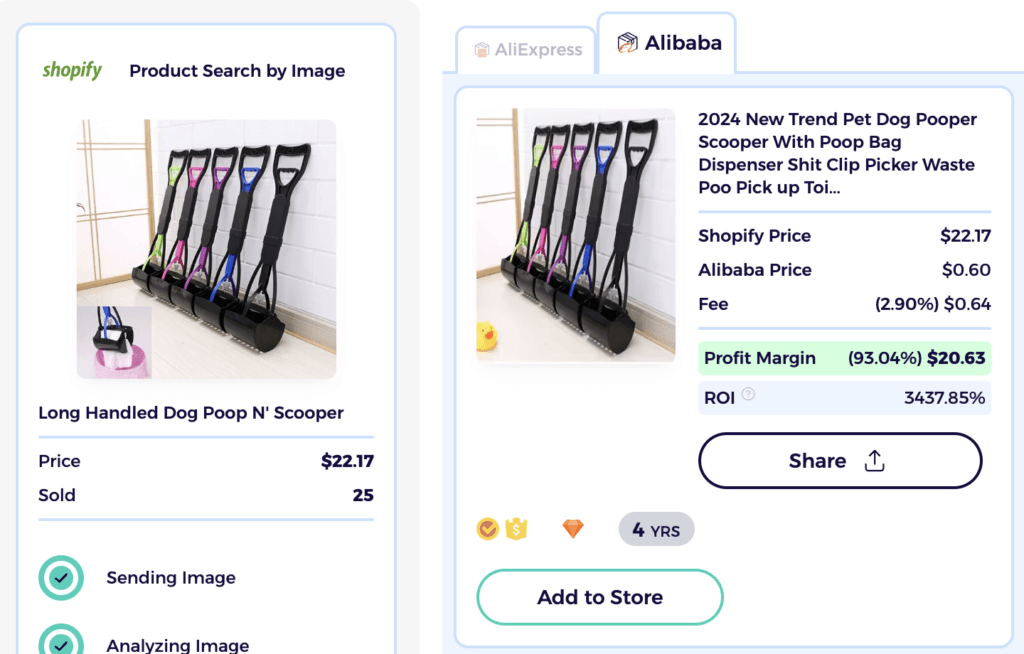Image resolution: width=1024 pixels, height=654 pixels.
Task: Click the Add to Store button
Action: point(599,597)
